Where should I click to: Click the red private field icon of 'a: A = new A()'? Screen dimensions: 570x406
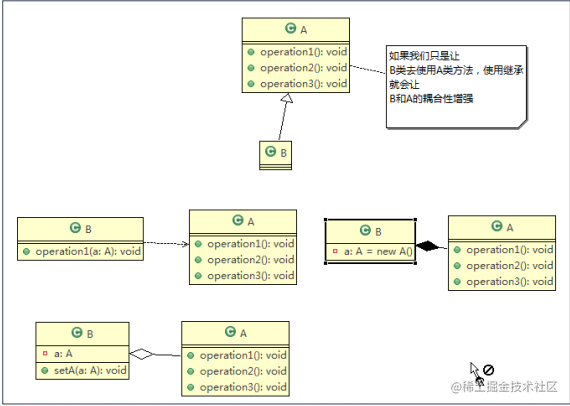click(x=335, y=251)
